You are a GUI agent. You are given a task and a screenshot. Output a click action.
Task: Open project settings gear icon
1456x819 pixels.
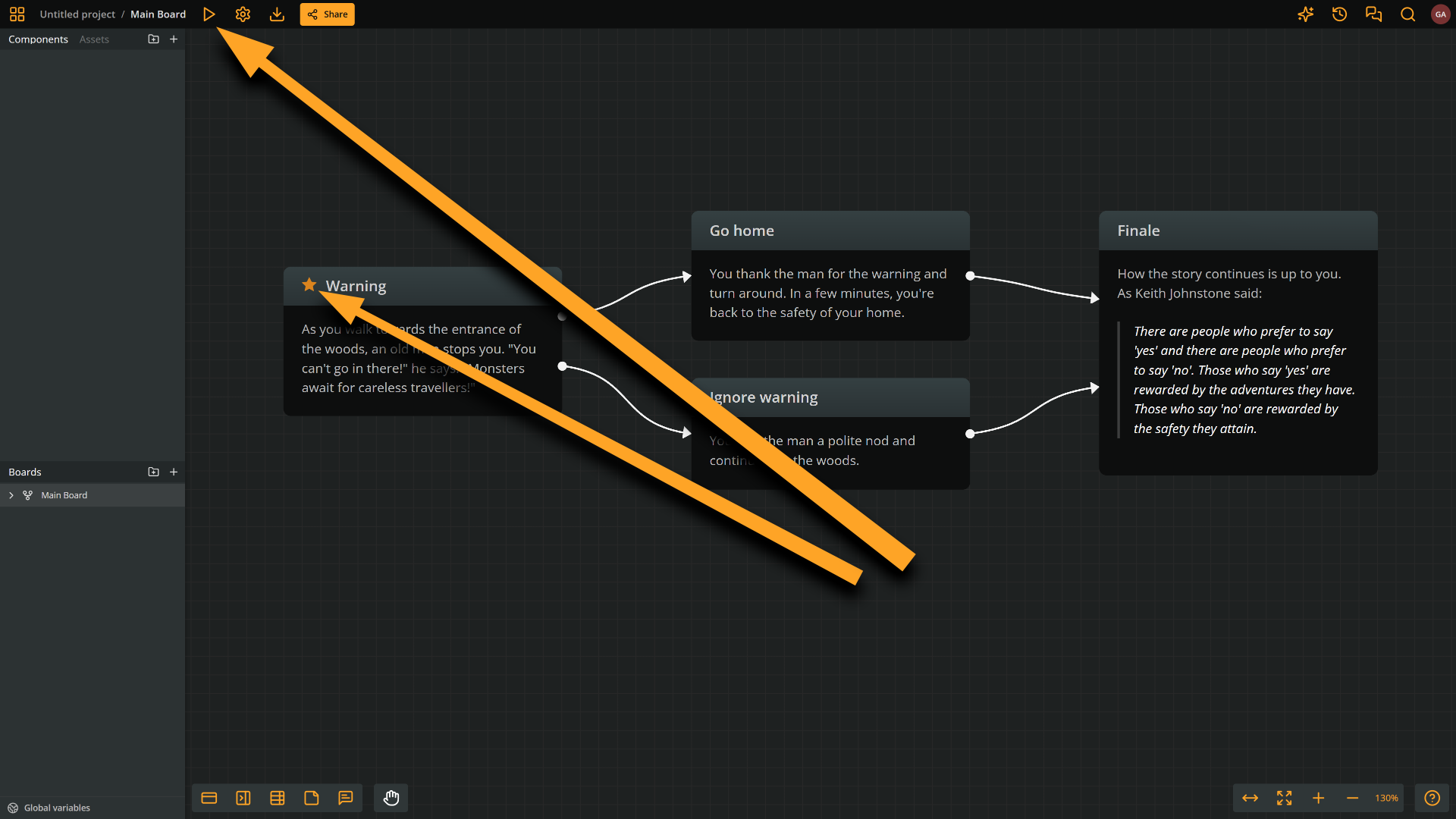(x=243, y=14)
